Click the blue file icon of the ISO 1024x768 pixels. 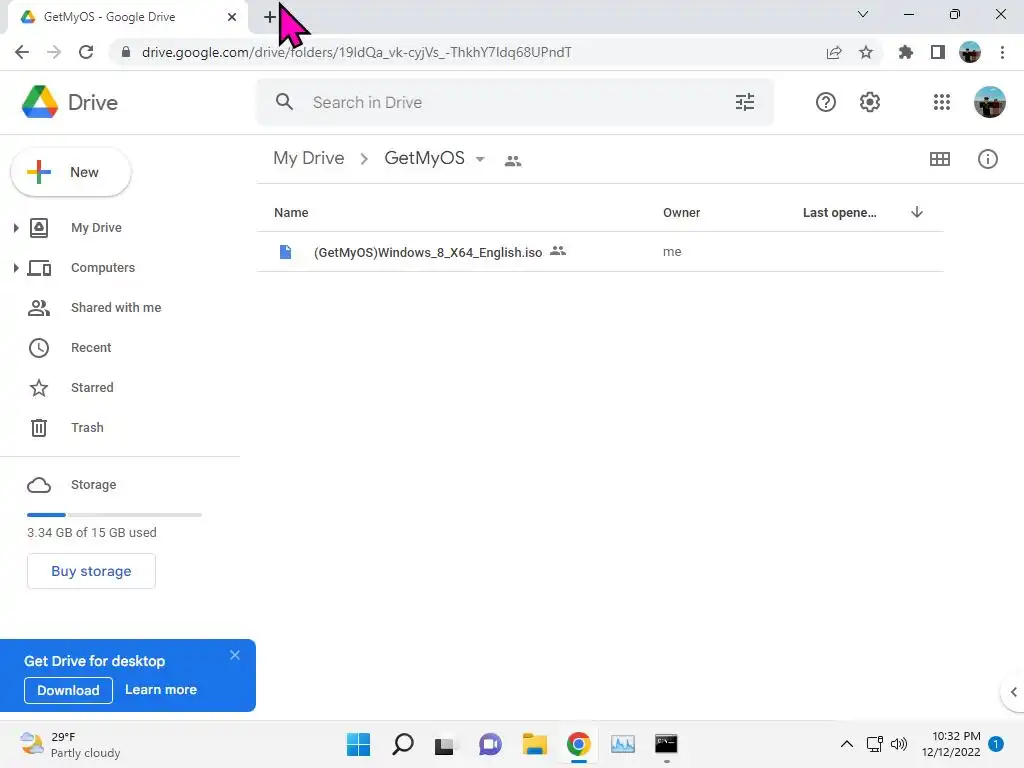click(285, 252)
